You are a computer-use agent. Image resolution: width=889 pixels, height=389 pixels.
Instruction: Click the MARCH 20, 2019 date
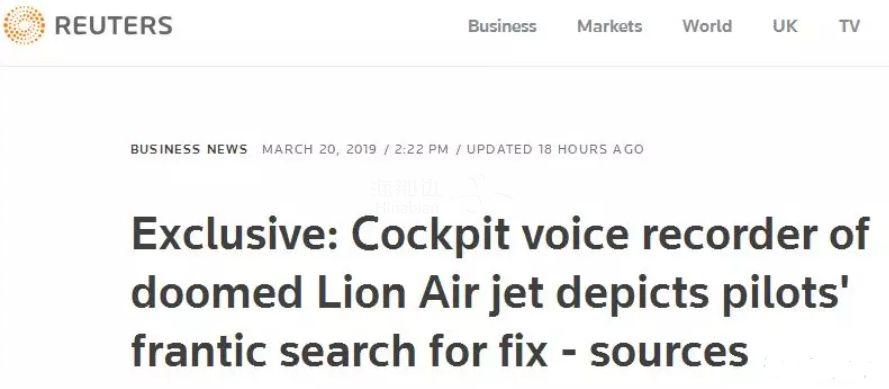click(319, 149)
